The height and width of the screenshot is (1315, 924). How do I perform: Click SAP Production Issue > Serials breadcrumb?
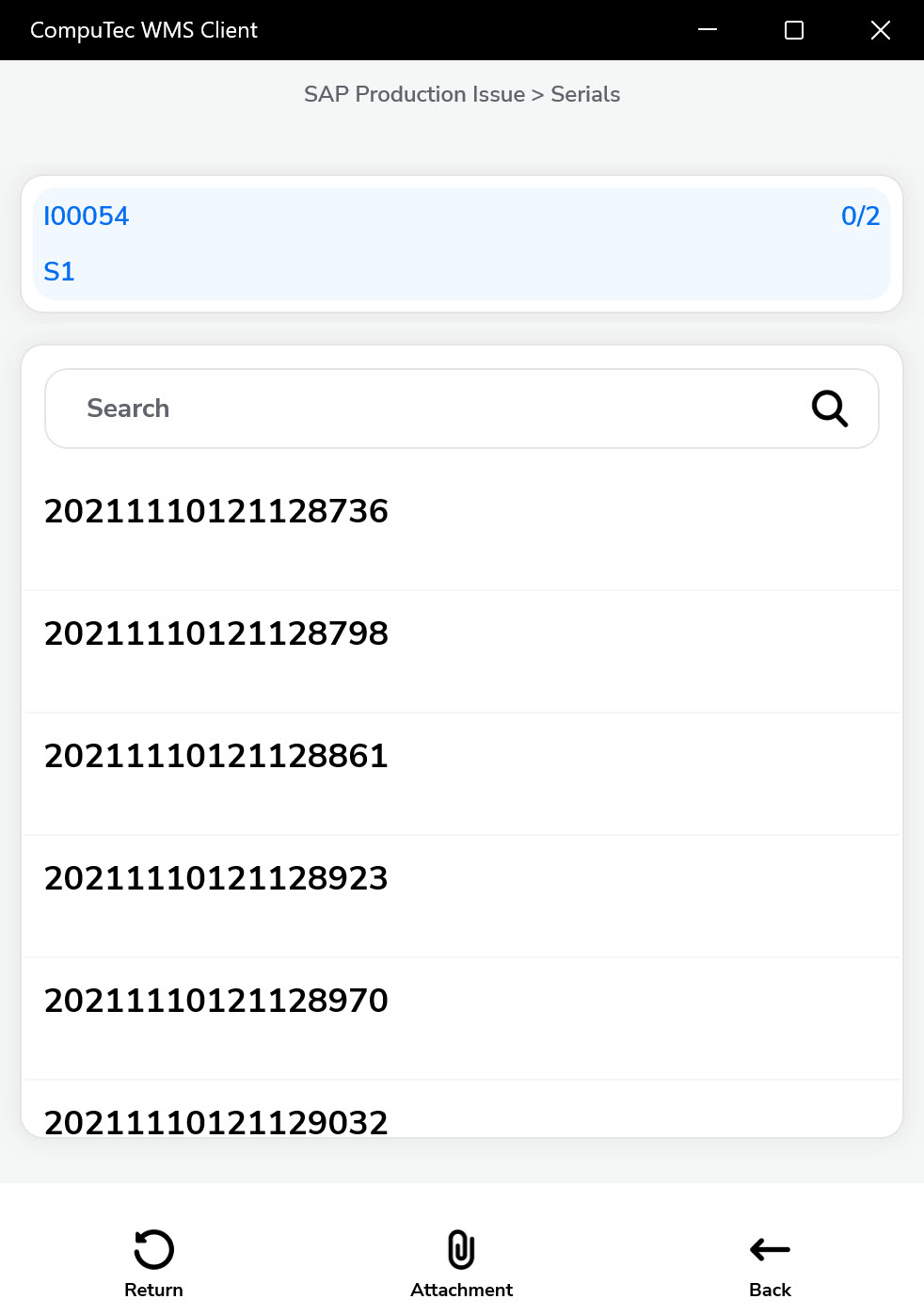click(462, 94)
